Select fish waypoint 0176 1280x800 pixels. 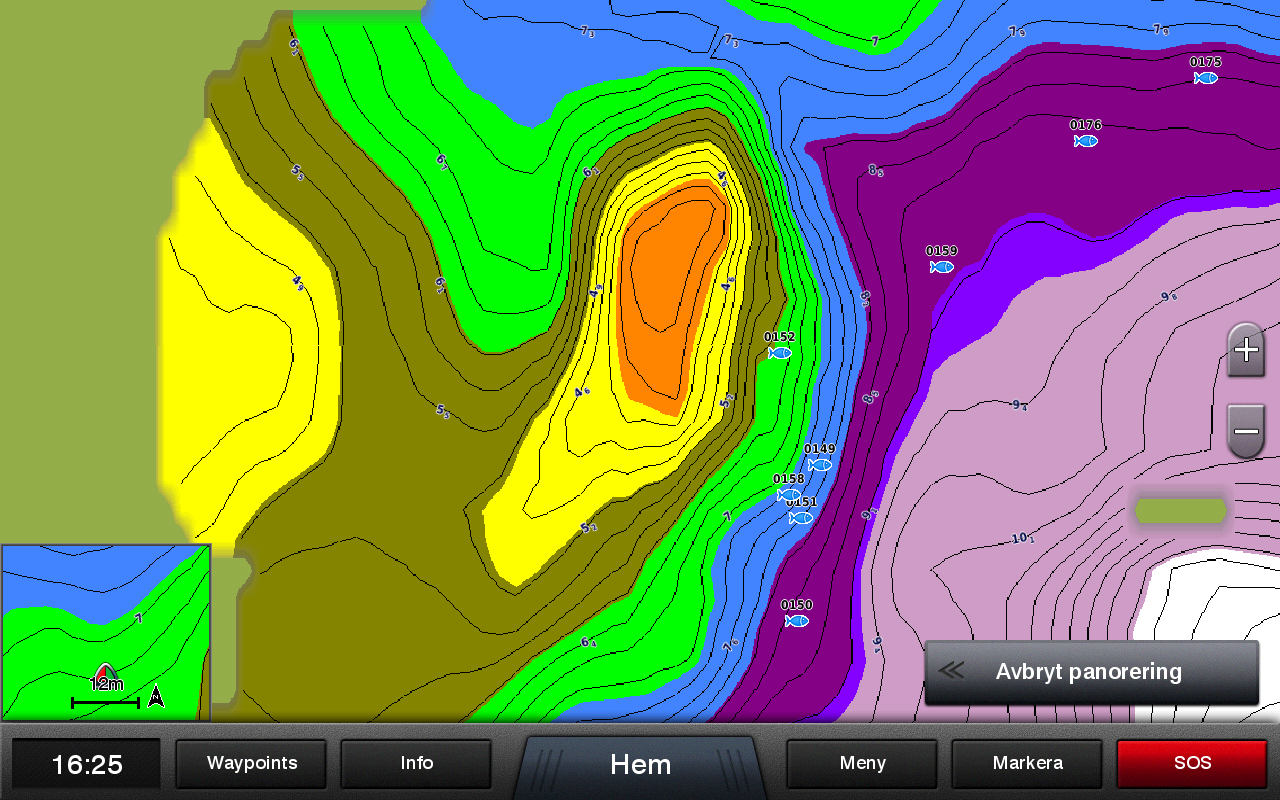pos(1086,140)
